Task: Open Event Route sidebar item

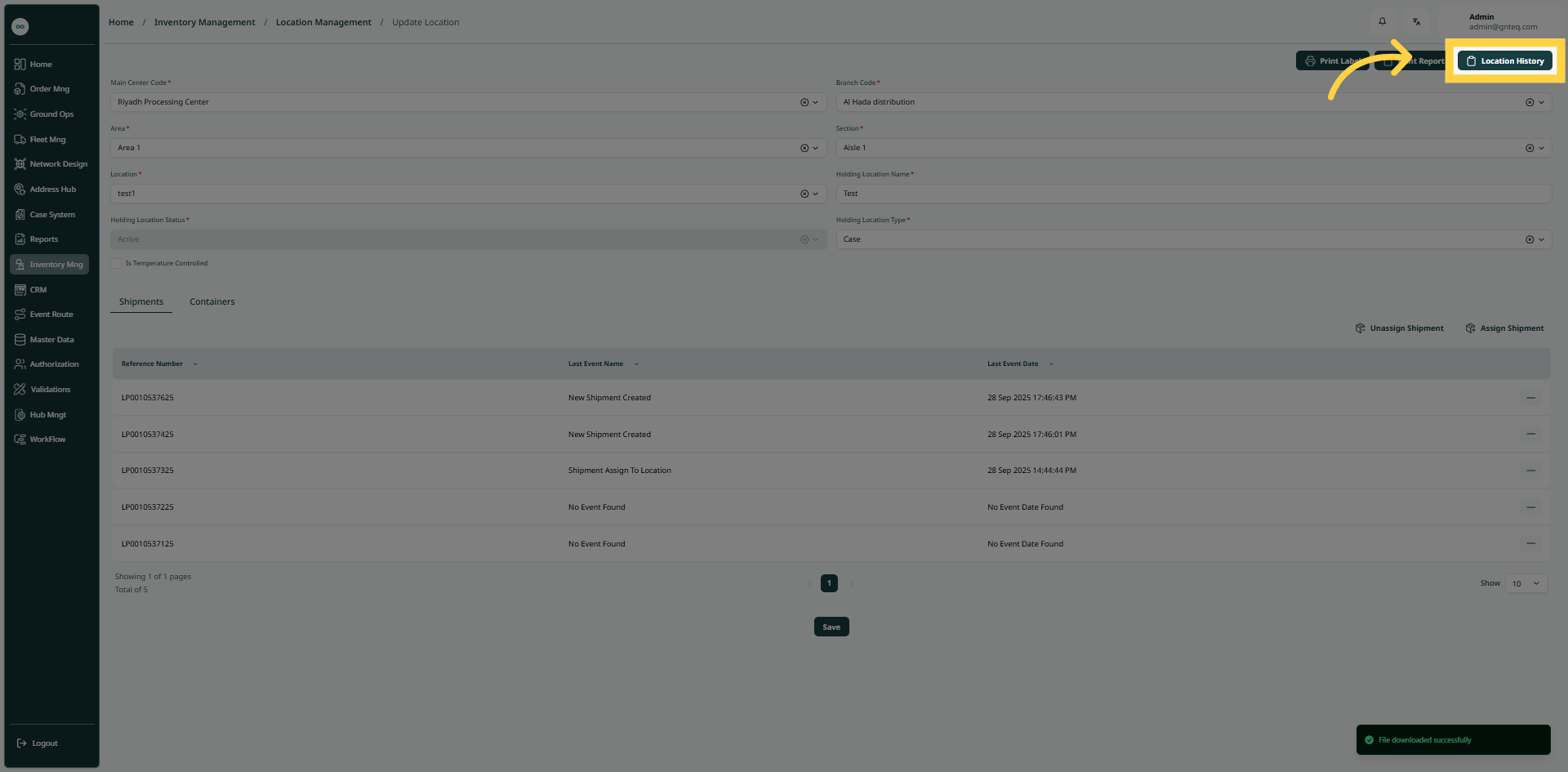Action: pos(44,315)
